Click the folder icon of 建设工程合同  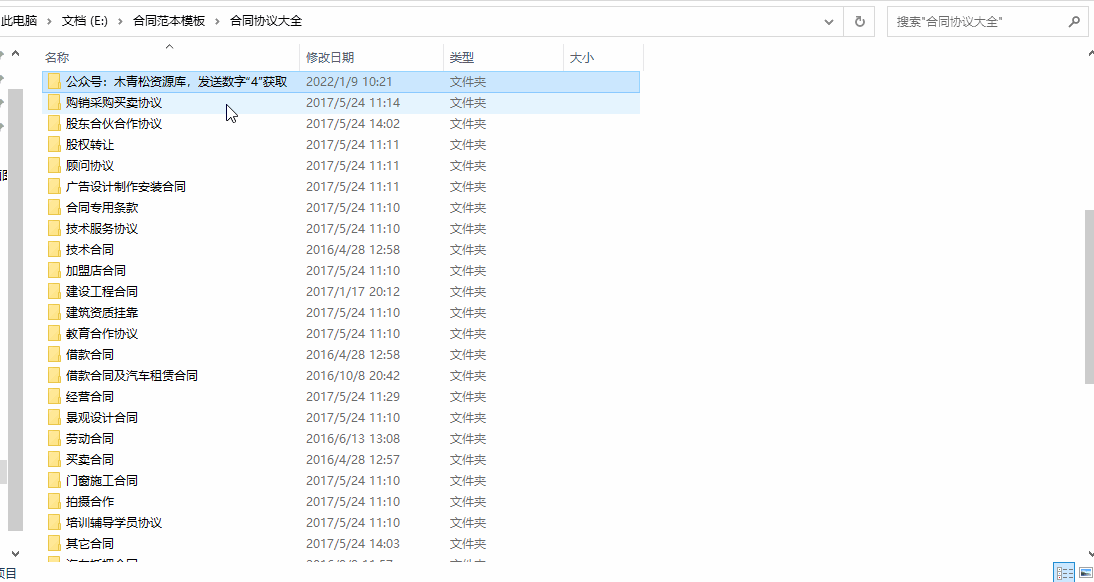pyautogui.click(x=54, y=291)
